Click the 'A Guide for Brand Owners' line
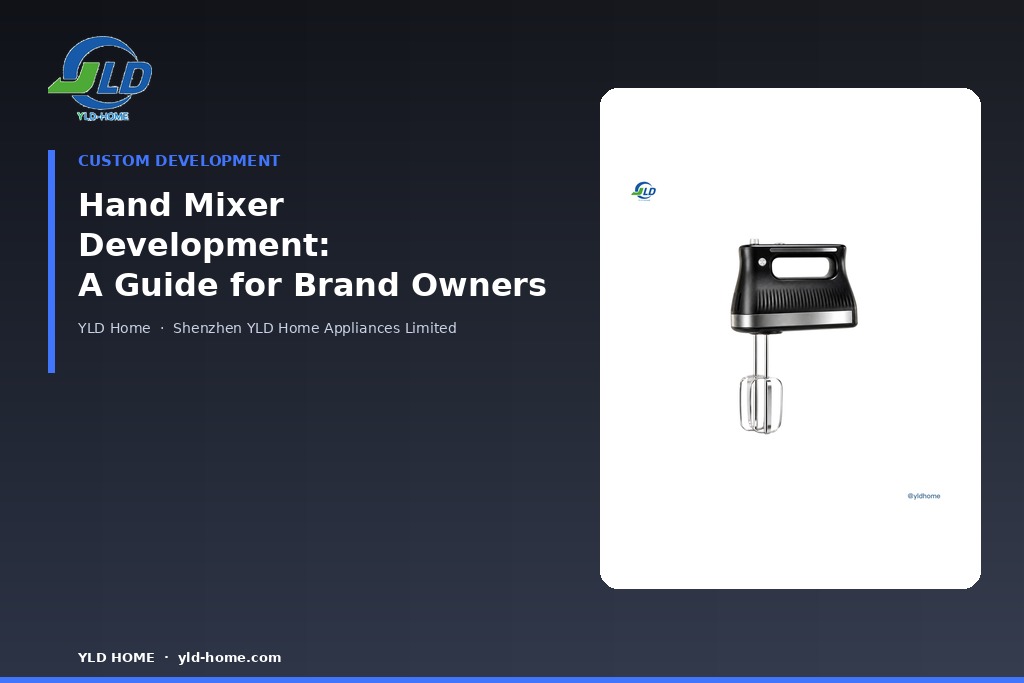Viewport: 1024px width, 683px height. coord(312,285)
